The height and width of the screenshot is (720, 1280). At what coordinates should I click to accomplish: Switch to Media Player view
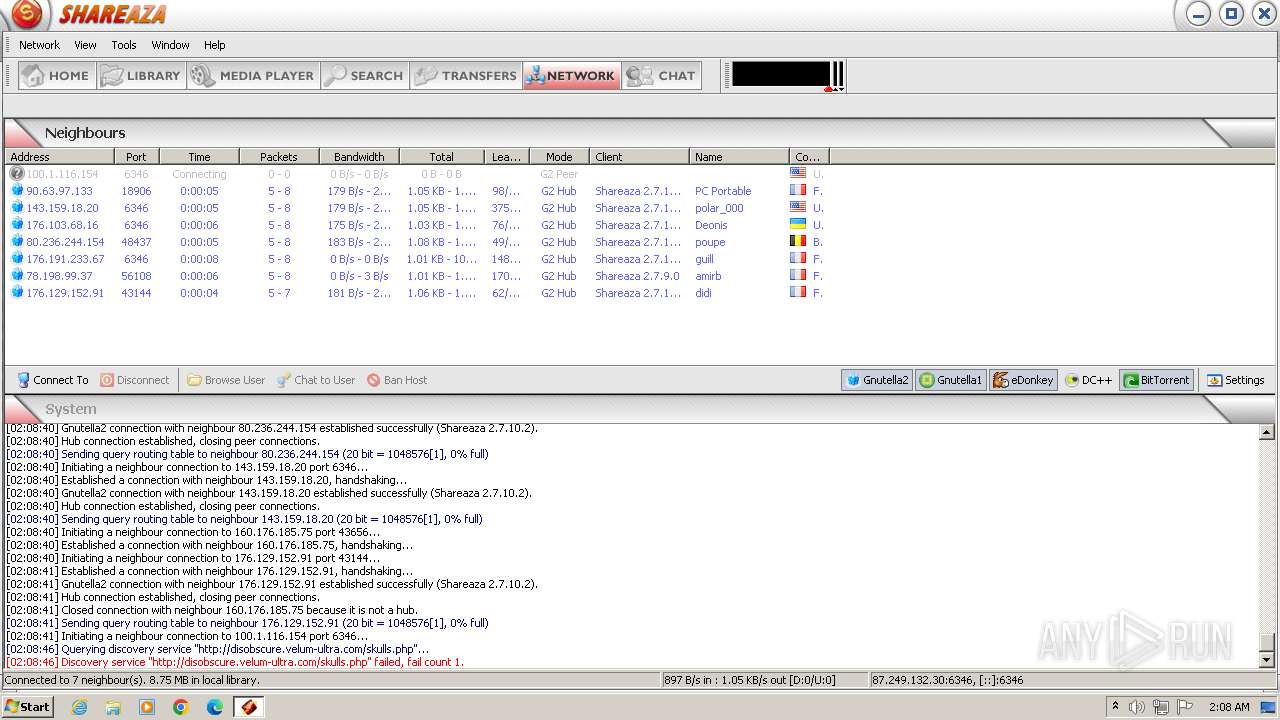point(253,75)
